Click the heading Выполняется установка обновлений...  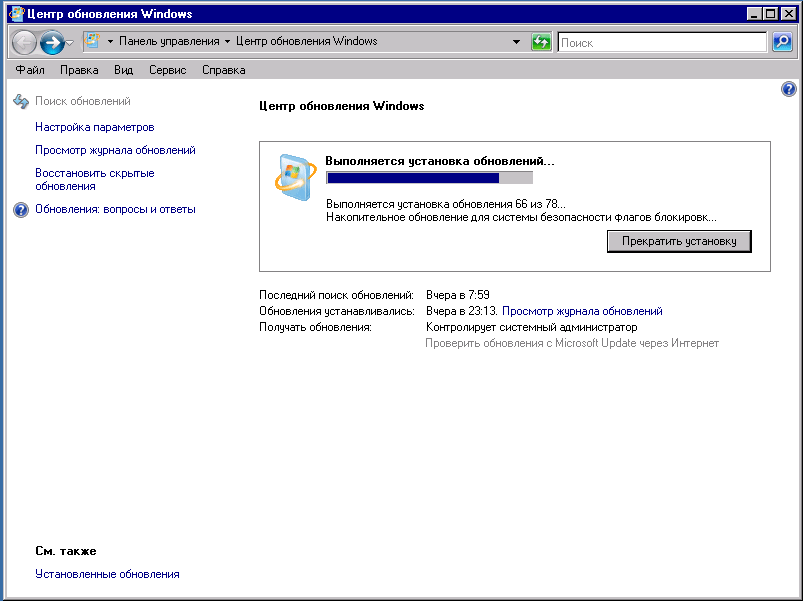point(440,161)
